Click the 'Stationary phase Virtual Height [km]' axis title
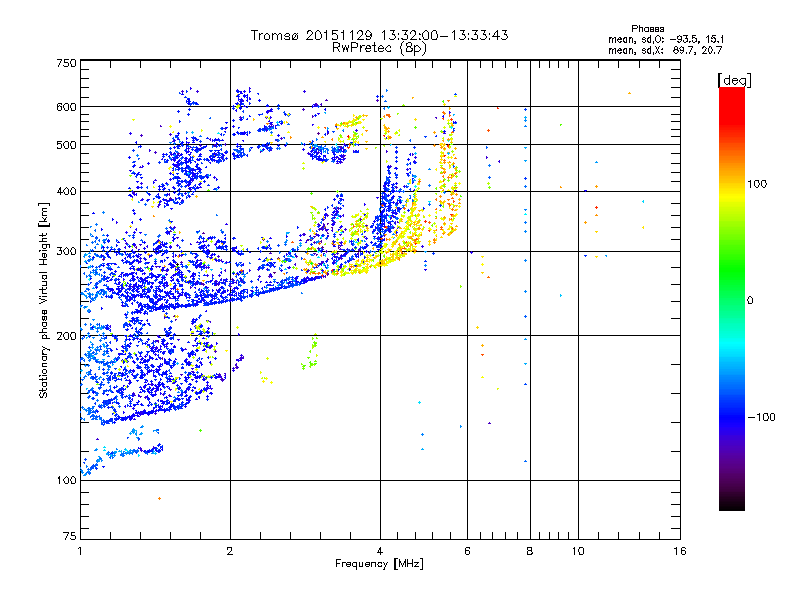This screenshot has width=800, height=600. click(x=44, y=301)
